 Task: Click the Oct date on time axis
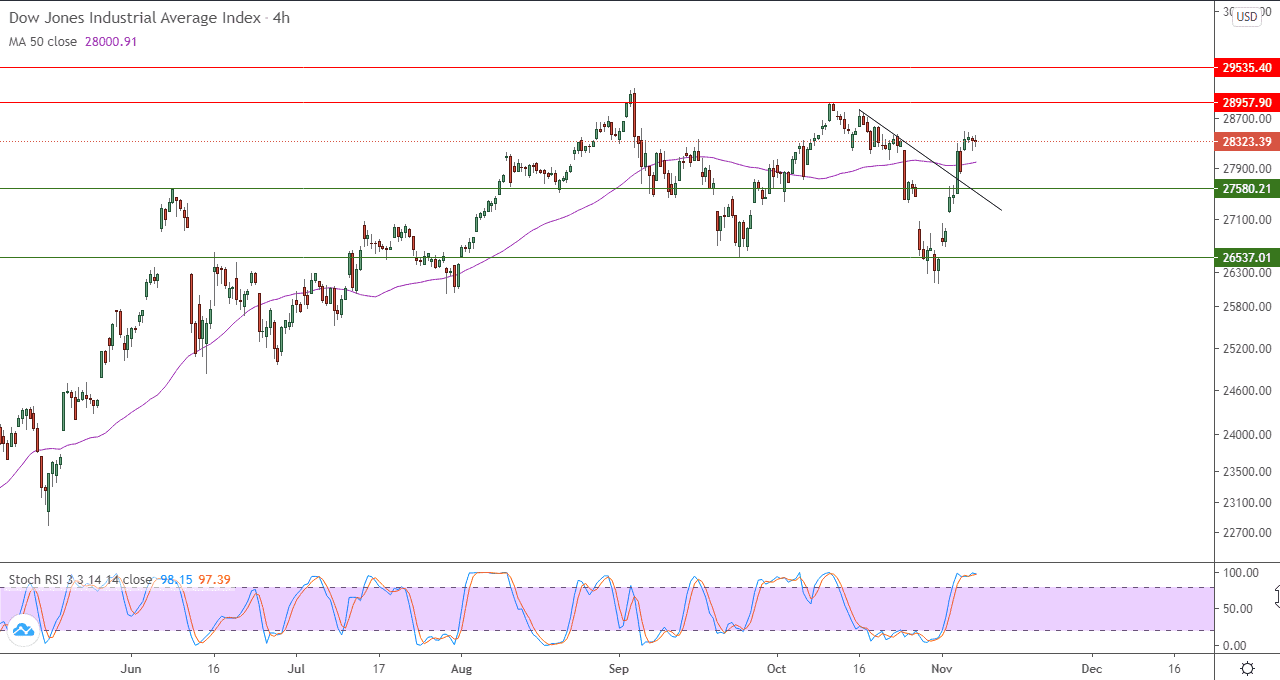pyautogui.click(x=777, y=668)
